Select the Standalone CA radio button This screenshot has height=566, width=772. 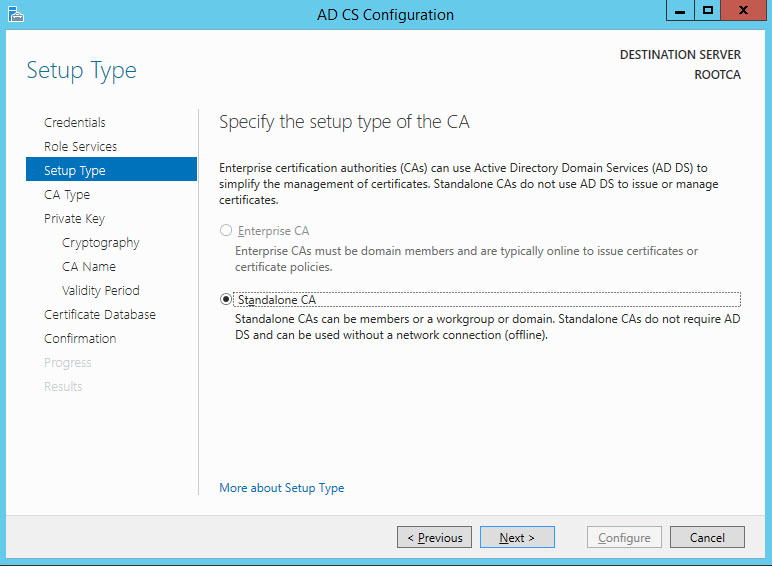[x=226, y=299]
